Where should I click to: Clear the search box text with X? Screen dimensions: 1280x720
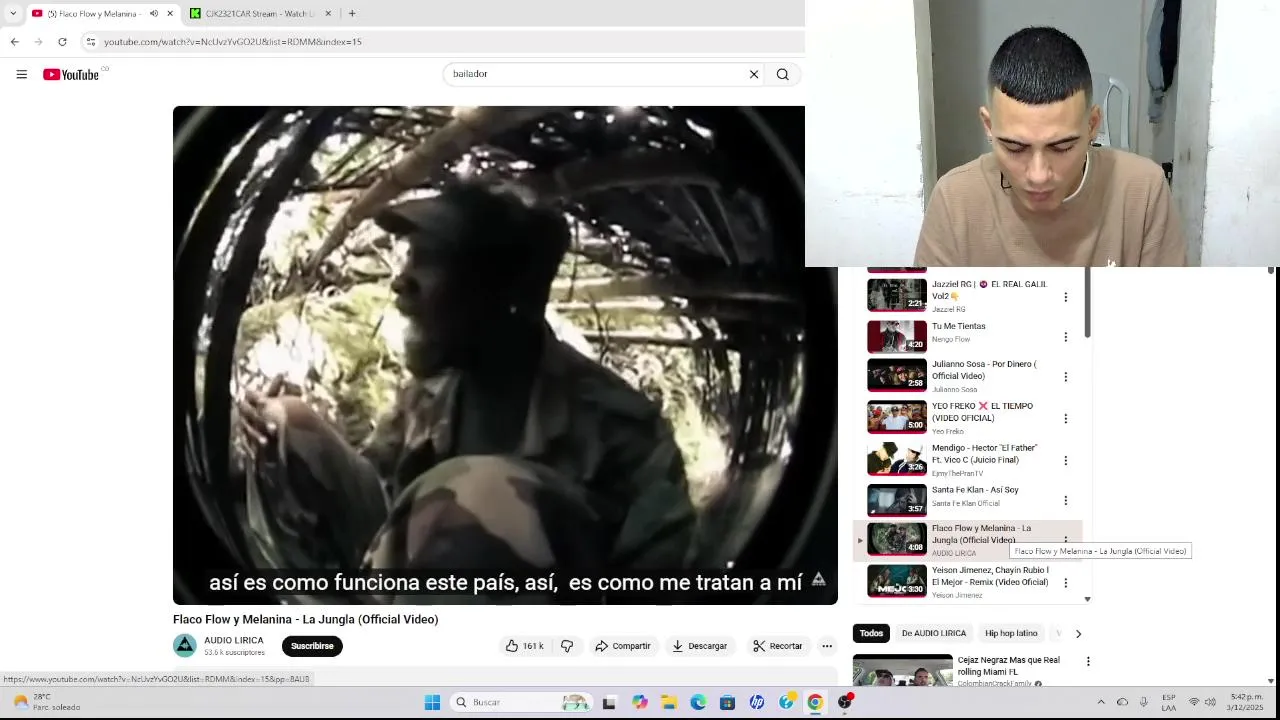pyautogui.click(x=754, y=74)
